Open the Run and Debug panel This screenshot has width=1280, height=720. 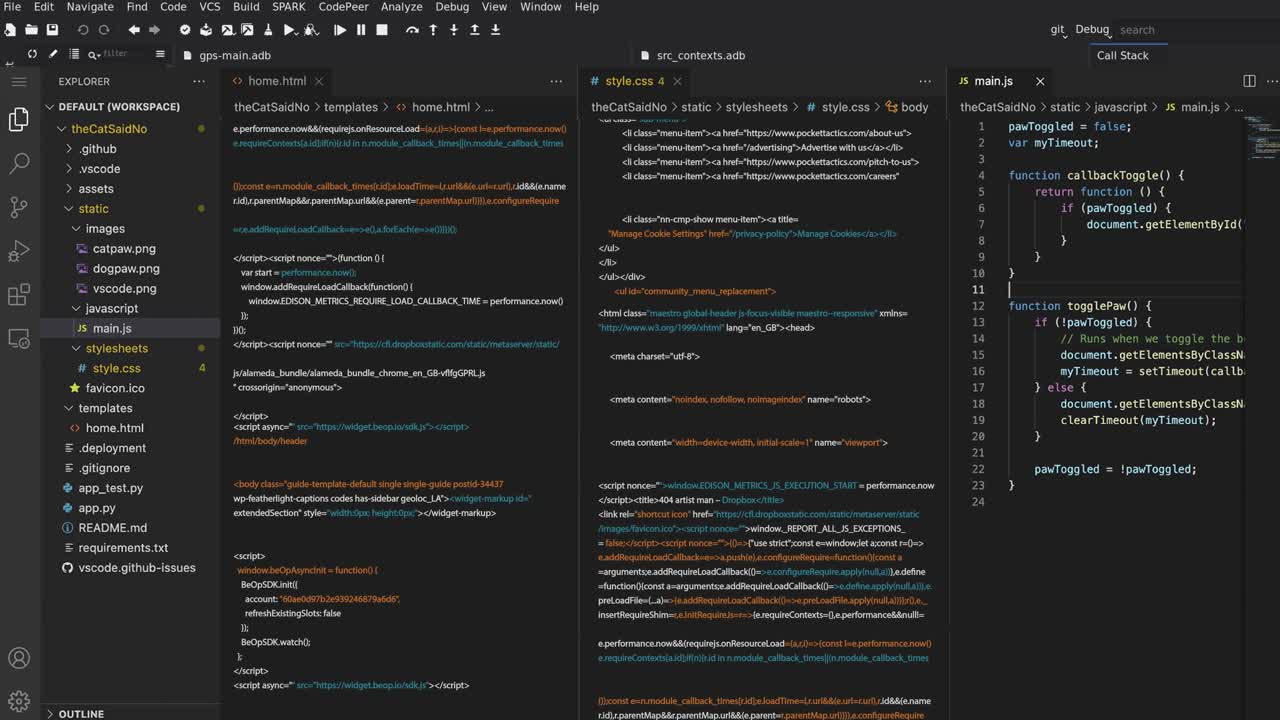[x=18, y=252]
